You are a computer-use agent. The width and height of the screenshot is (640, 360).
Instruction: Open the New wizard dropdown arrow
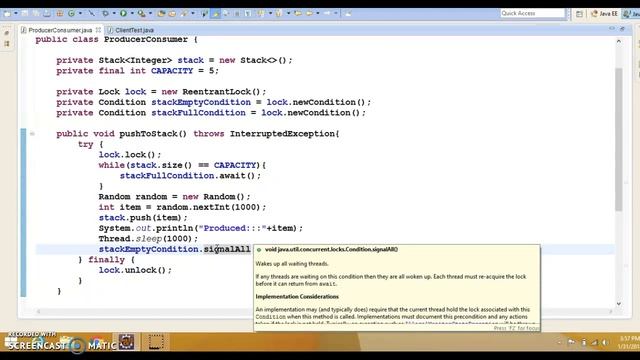pyautogui.click(x=16, y=13)
